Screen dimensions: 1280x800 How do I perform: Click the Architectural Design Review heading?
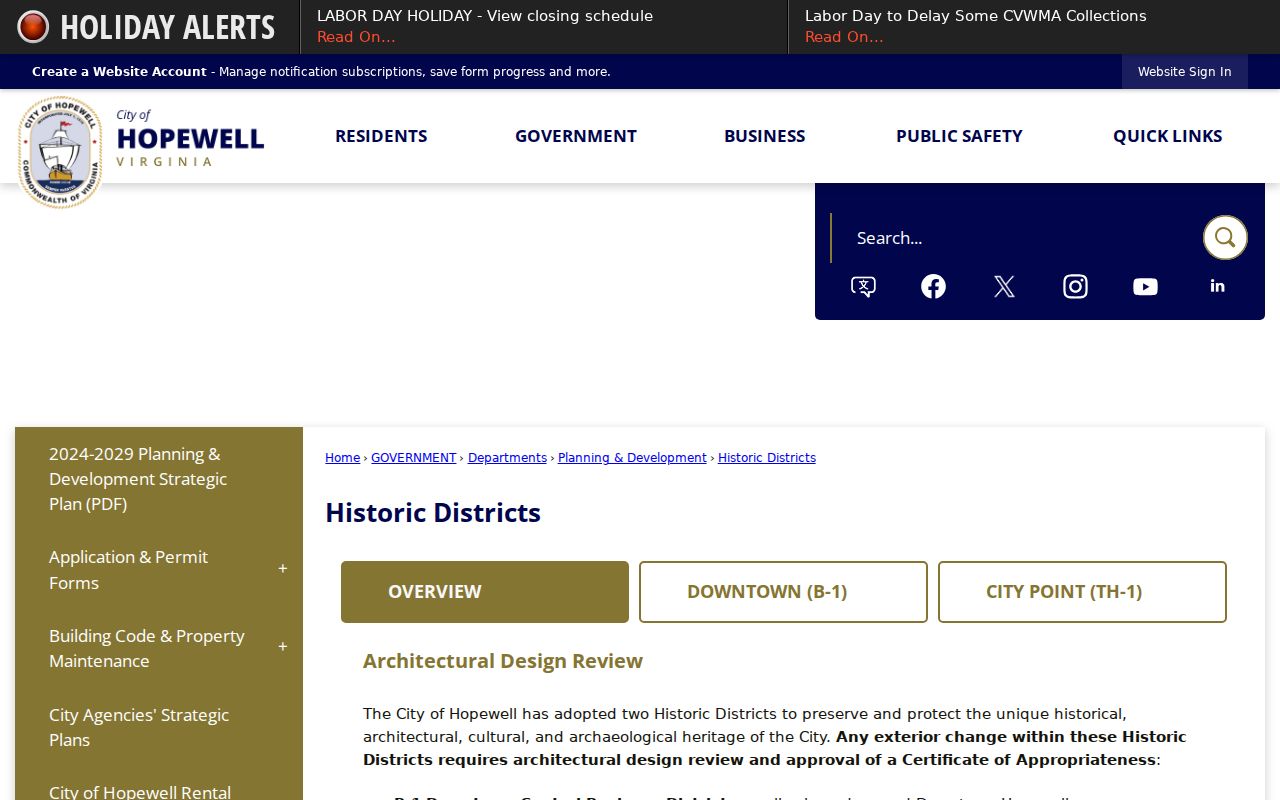503,661
